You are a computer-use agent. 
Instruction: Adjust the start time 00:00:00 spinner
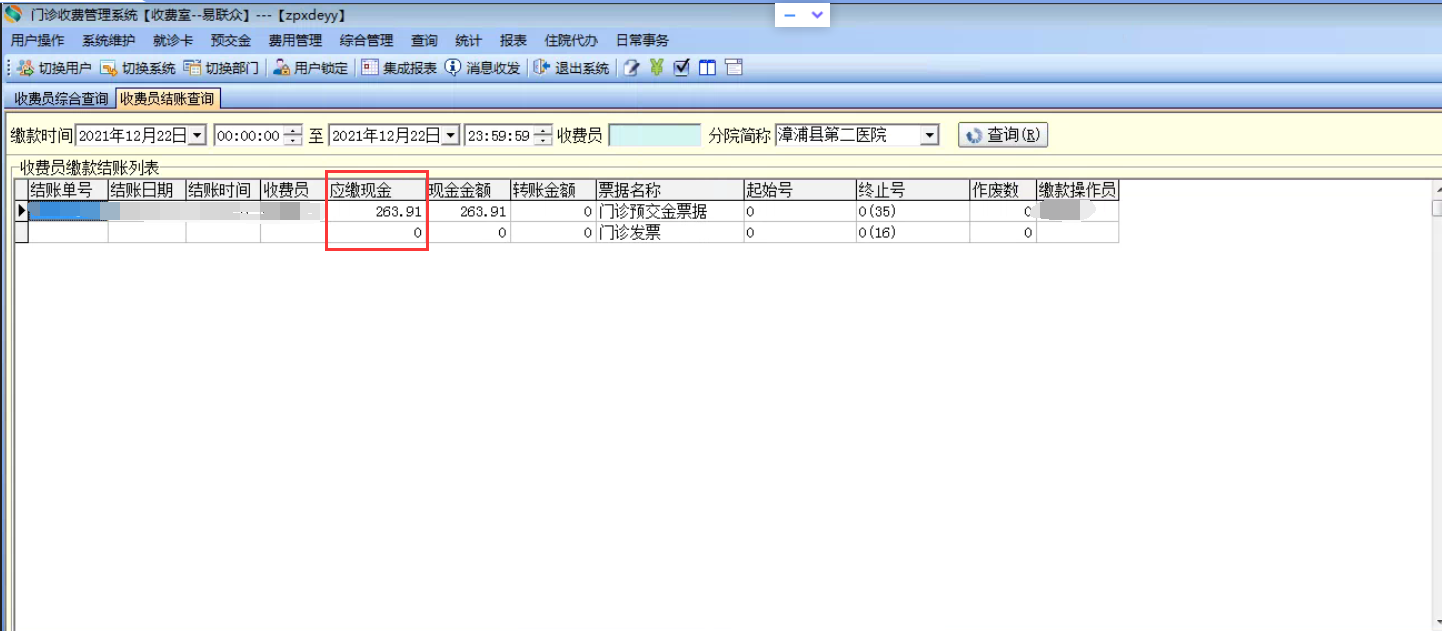(292, 135)
